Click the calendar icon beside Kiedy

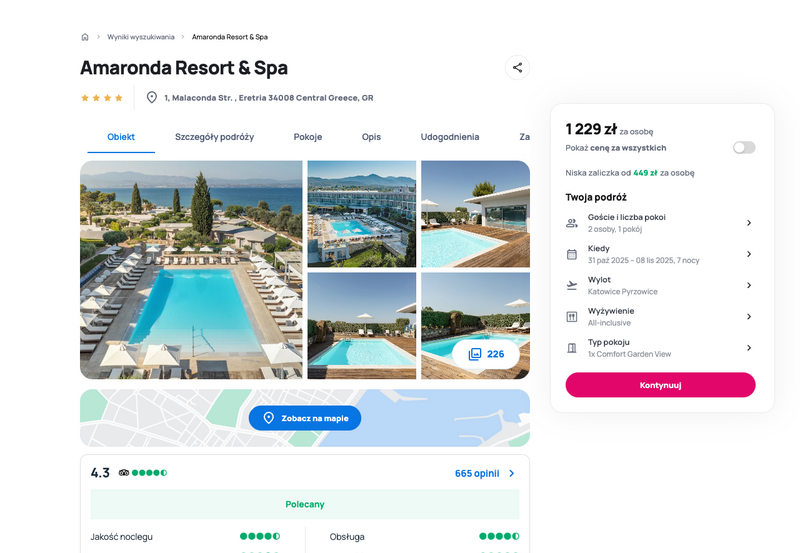pyautogui.click(x=572, y=254)
